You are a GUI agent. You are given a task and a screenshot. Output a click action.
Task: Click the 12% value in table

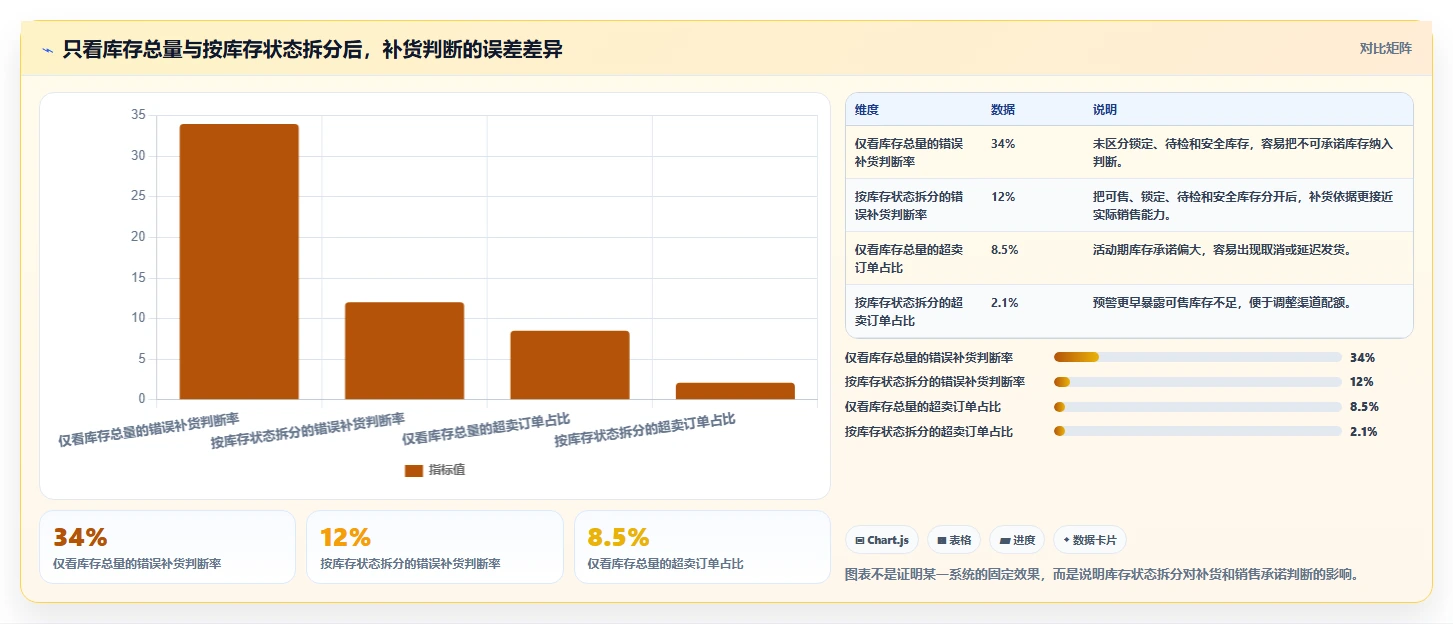1003,197
